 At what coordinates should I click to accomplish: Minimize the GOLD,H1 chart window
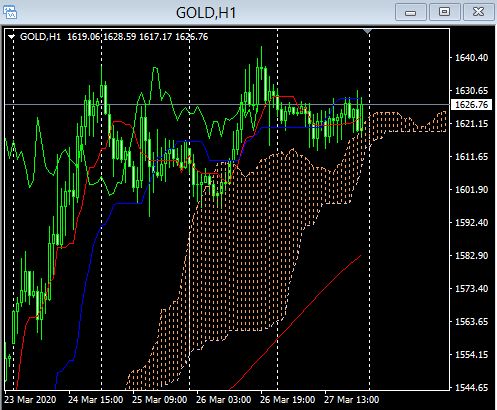pos(410,12)
